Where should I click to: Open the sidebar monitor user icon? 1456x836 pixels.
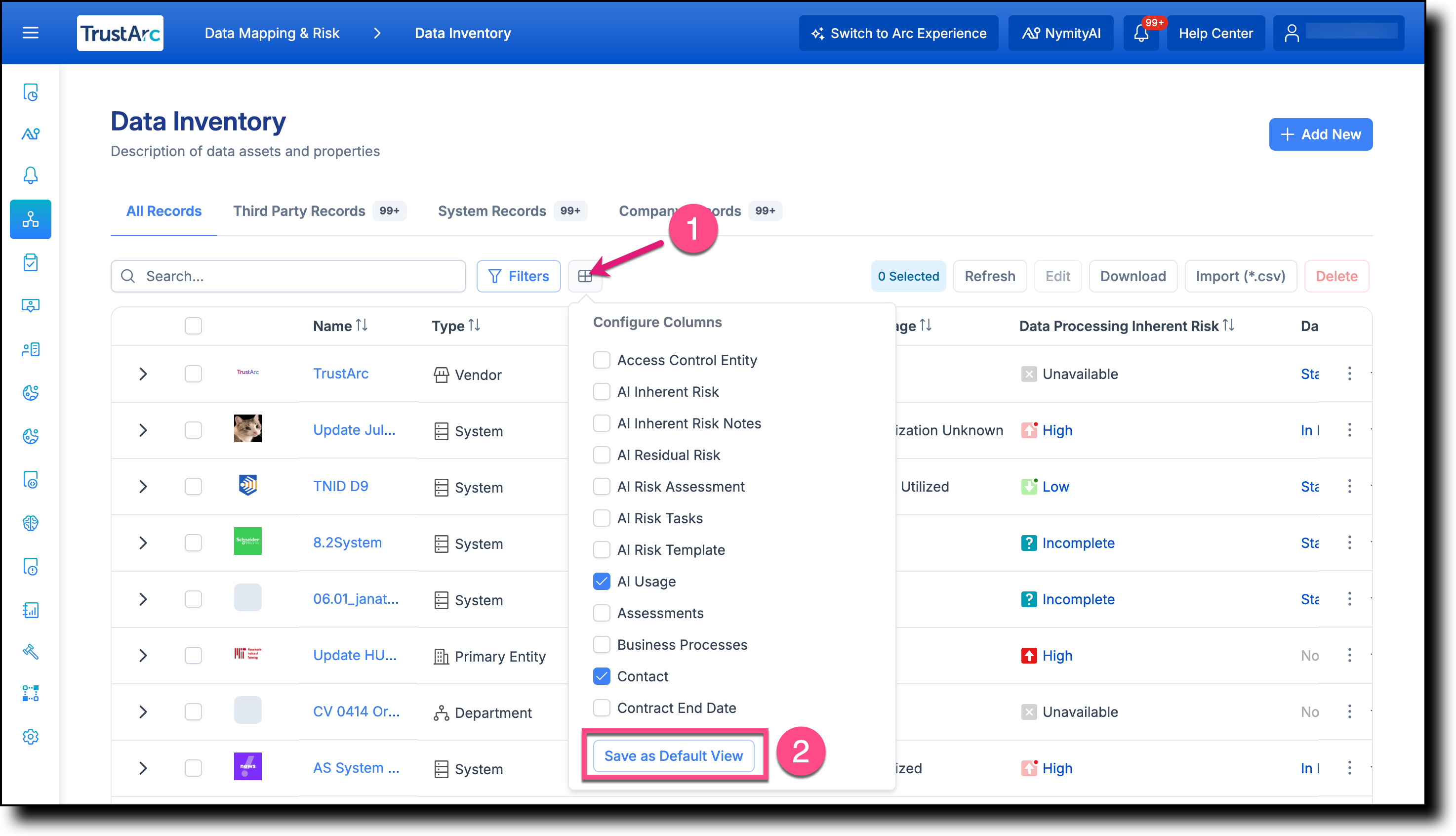tap(31, 305)
